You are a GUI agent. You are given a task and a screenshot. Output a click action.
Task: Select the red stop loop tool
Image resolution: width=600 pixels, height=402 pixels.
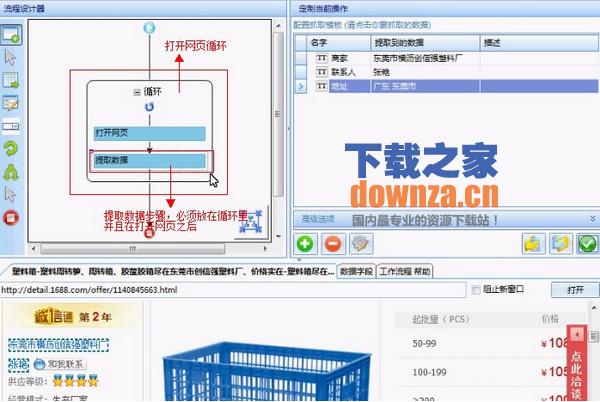[x=11, y=218]
